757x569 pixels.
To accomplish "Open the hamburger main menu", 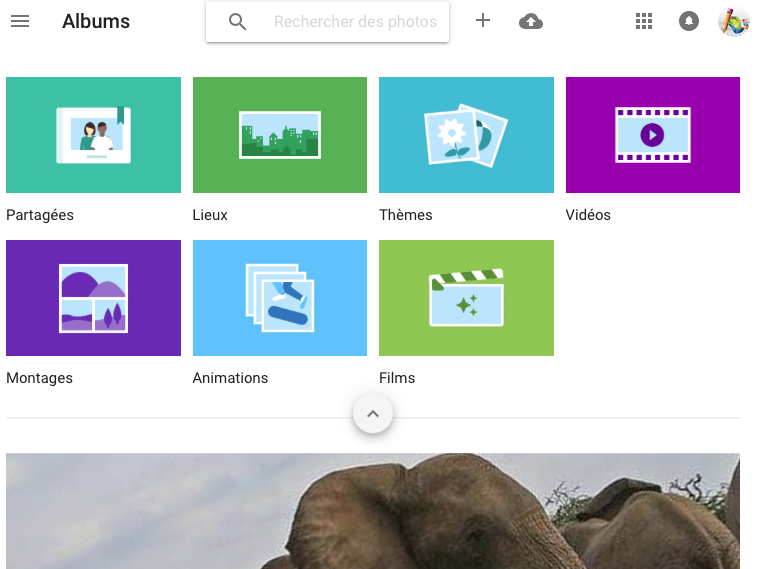I will click(x=19, y=21).
